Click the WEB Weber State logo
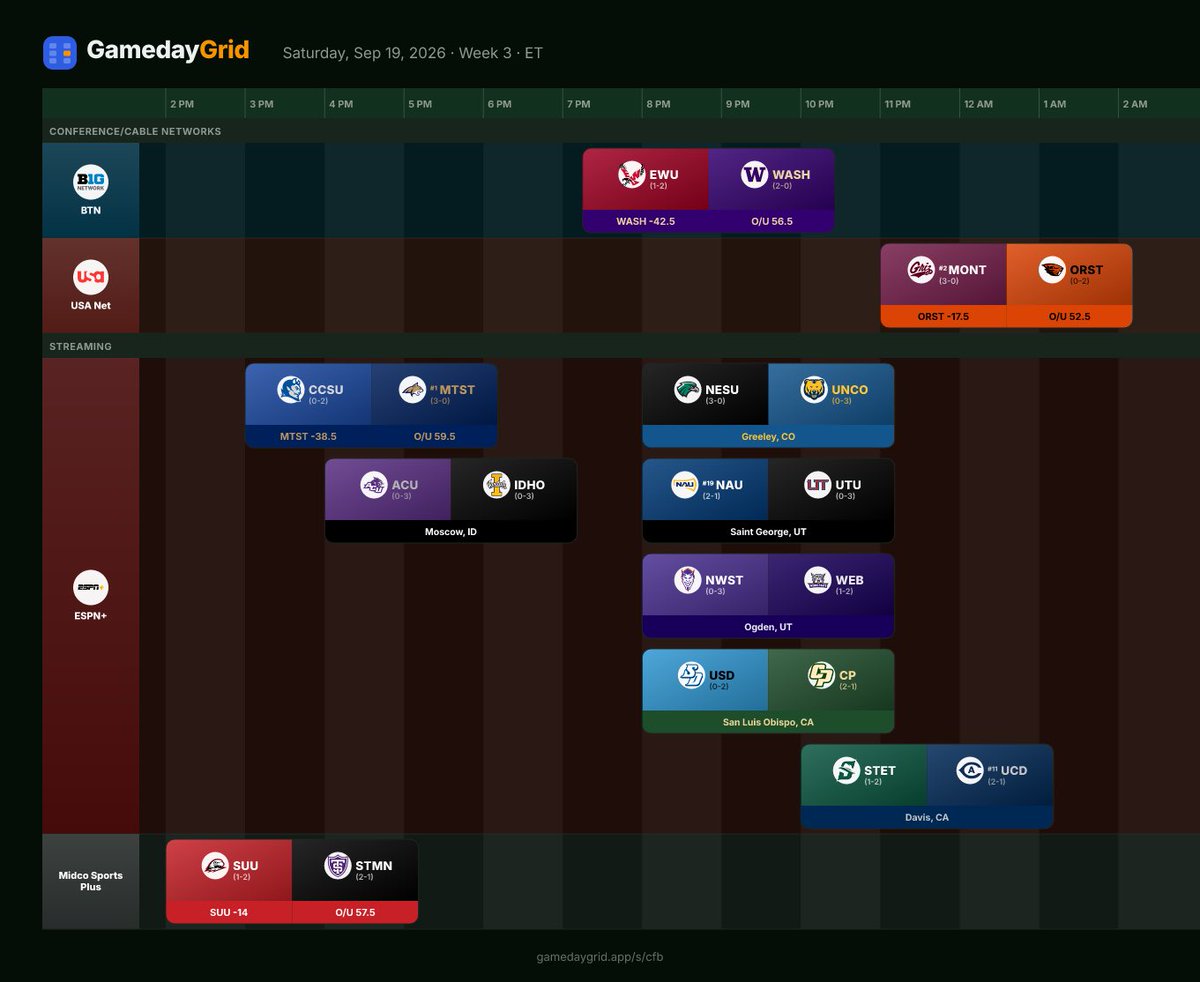 [x=818, y=580]
